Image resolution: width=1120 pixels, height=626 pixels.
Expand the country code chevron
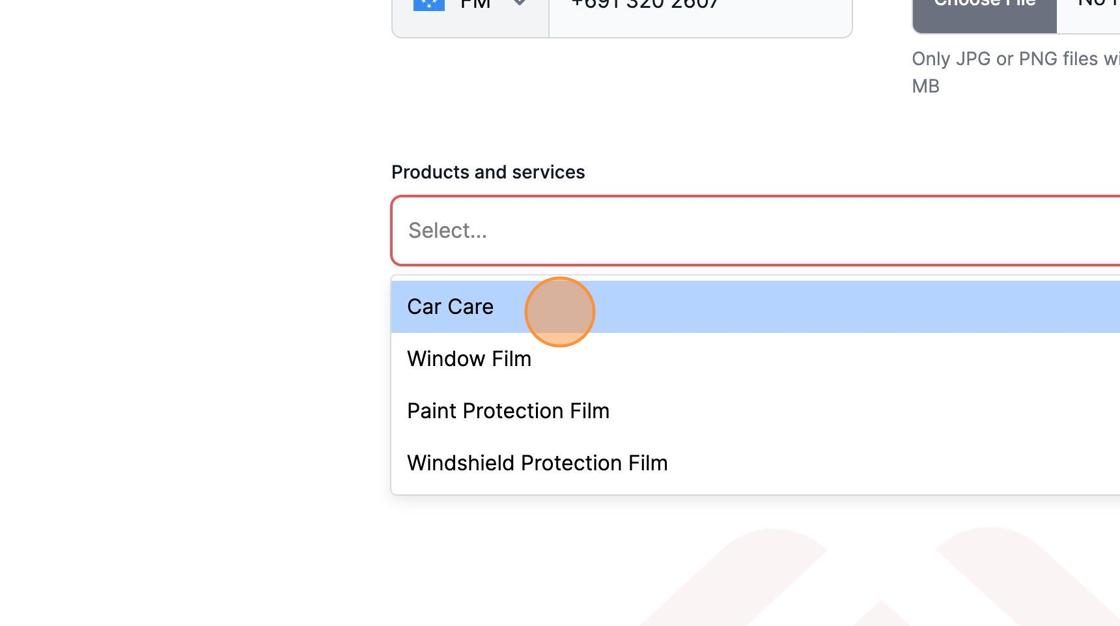(519, 3)
